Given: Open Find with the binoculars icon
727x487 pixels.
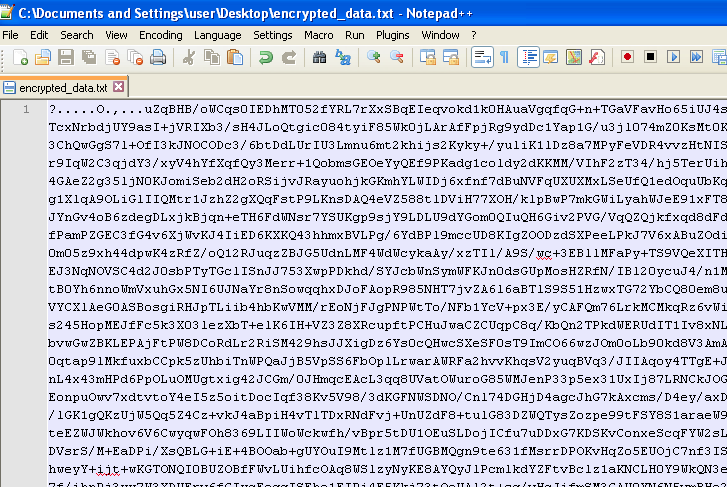Looking at the screenshot, I should (319, 58).
